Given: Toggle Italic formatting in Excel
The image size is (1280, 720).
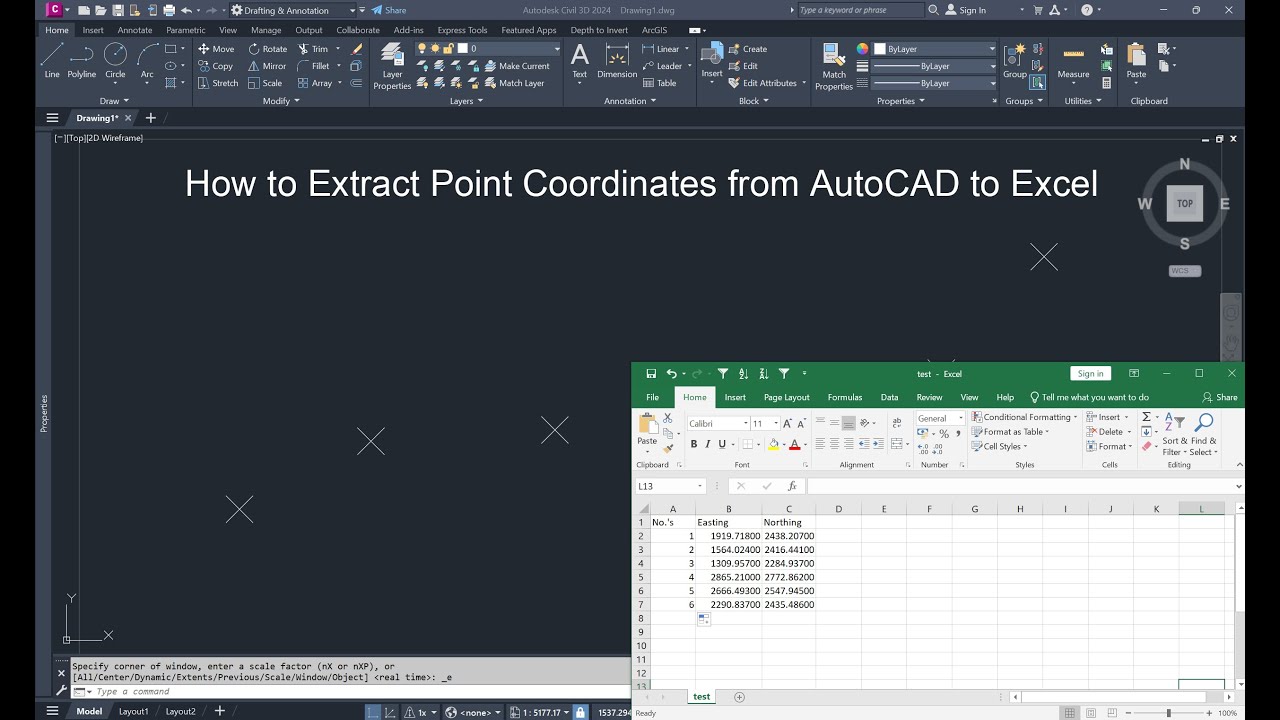Looking at the screenshot, I should [x=708, y=445].
